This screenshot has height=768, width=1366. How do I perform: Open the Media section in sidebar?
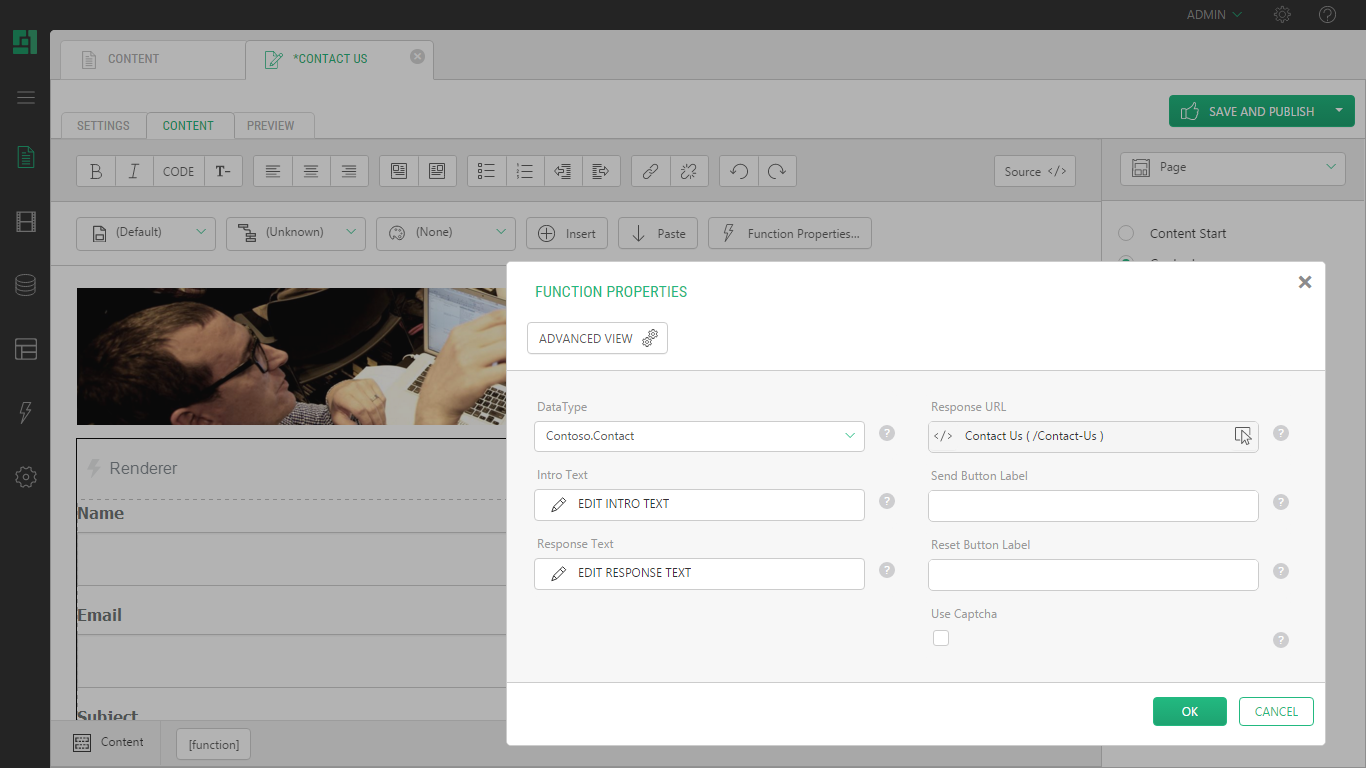click(x=26, y=222)
